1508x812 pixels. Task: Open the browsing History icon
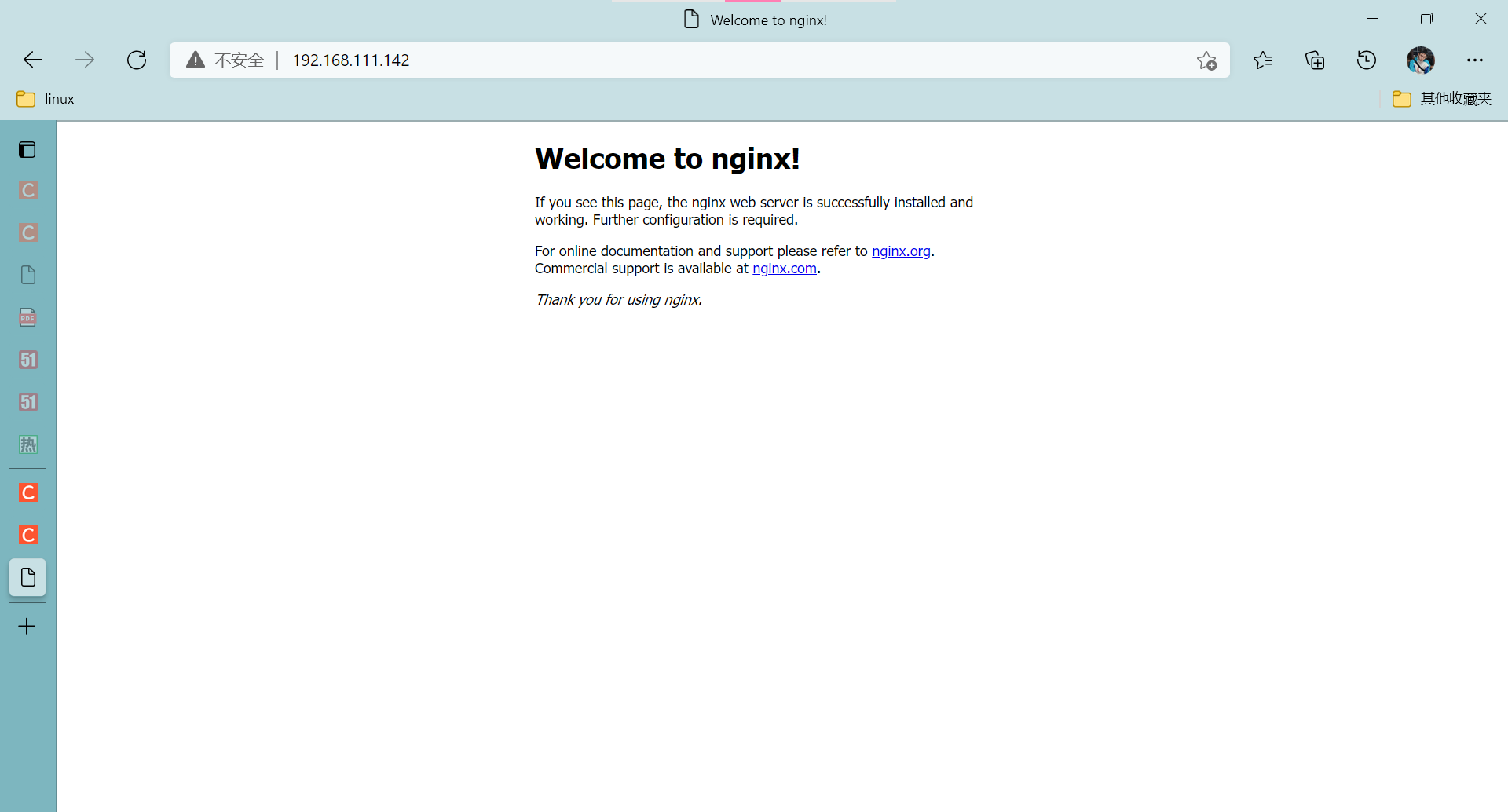[1367, 60]
